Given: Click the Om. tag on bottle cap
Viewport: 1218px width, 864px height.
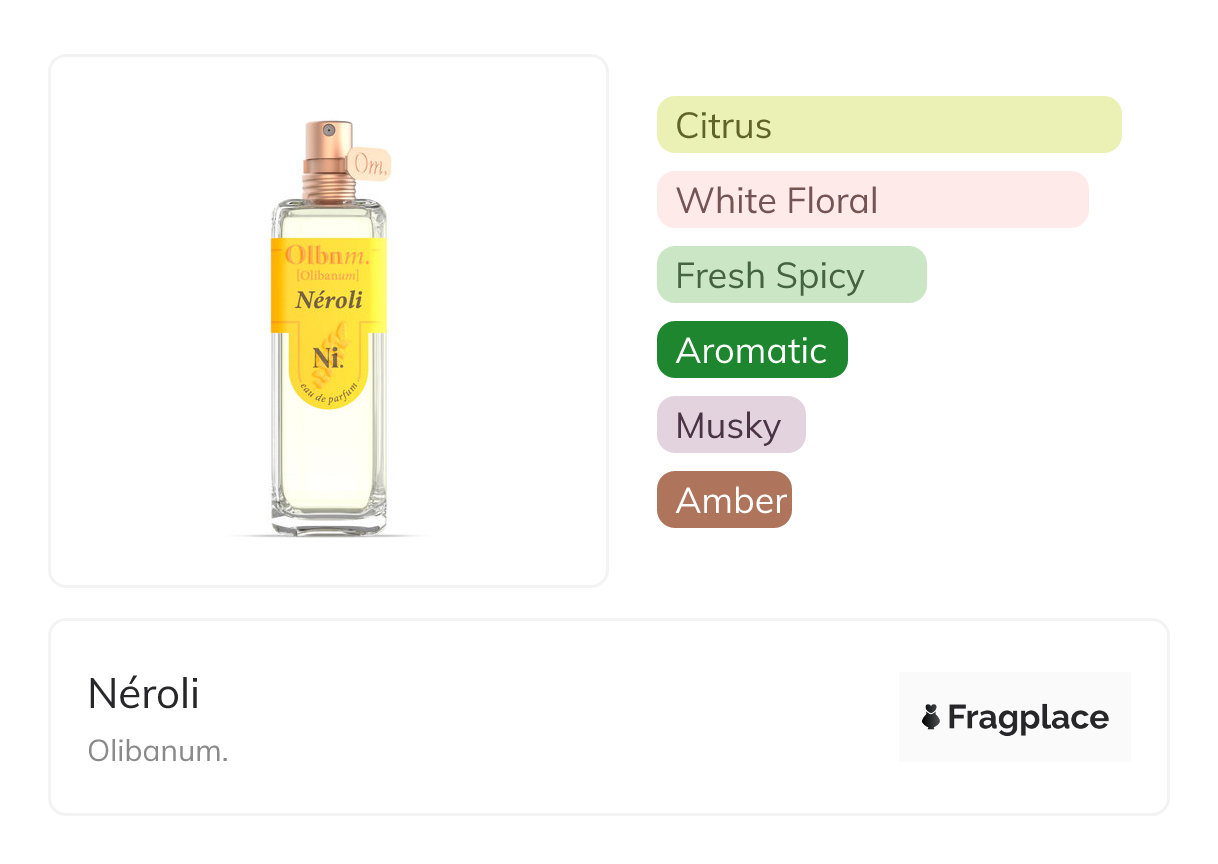Looking at the screenshot, I should tap(370, 165).
